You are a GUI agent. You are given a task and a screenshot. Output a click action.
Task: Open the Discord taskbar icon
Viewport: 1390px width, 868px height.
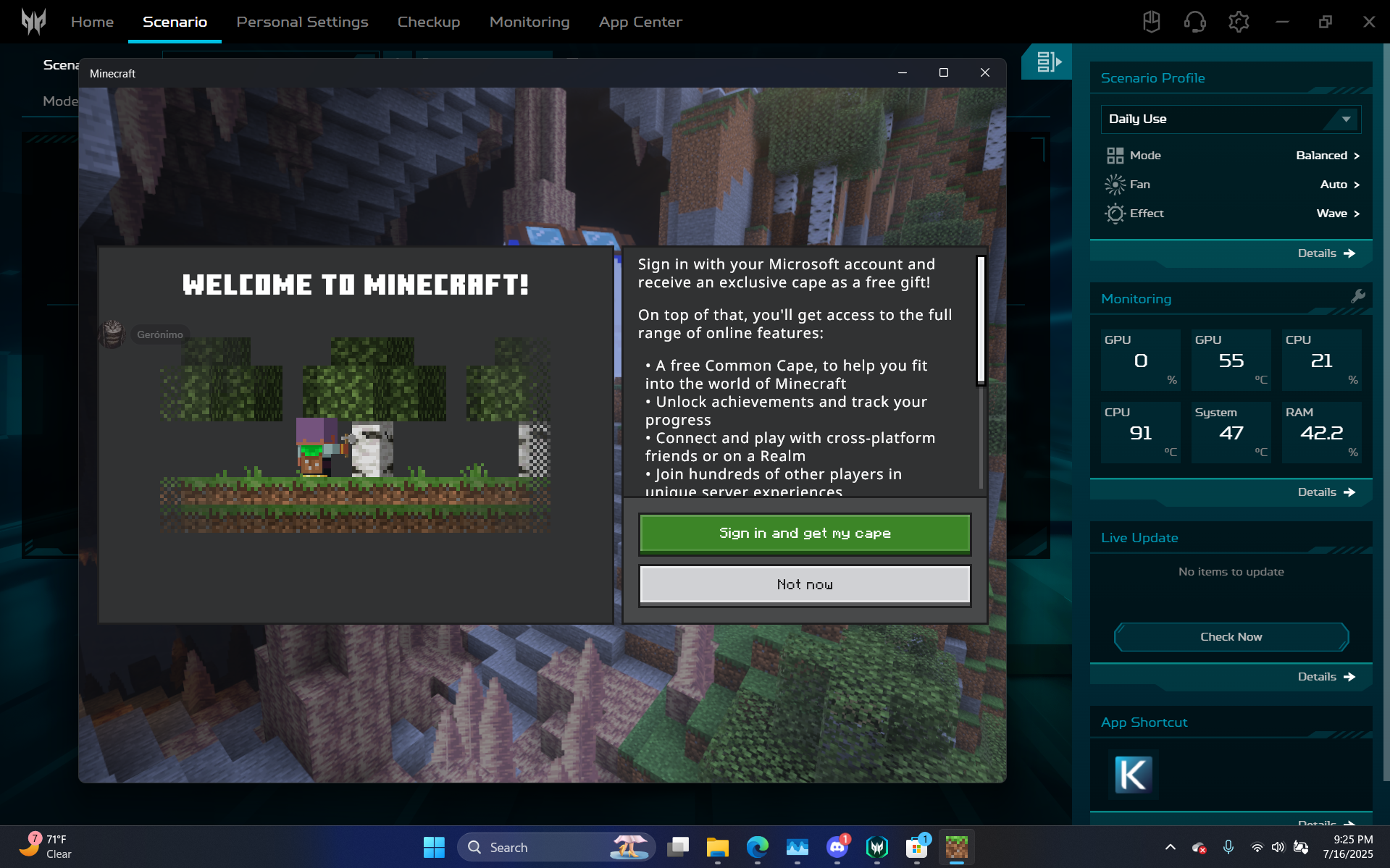837,847
